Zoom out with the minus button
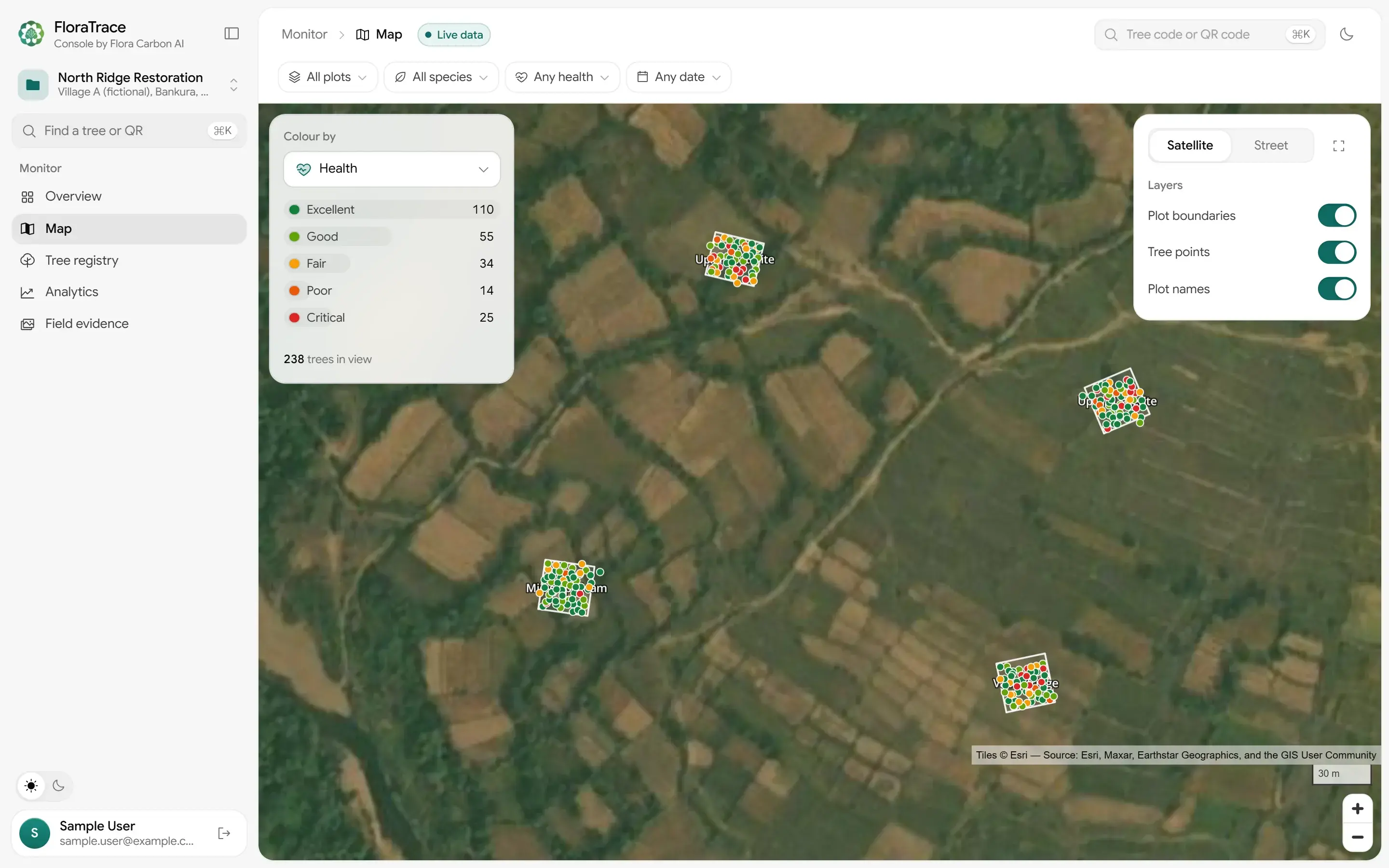 1358,837
